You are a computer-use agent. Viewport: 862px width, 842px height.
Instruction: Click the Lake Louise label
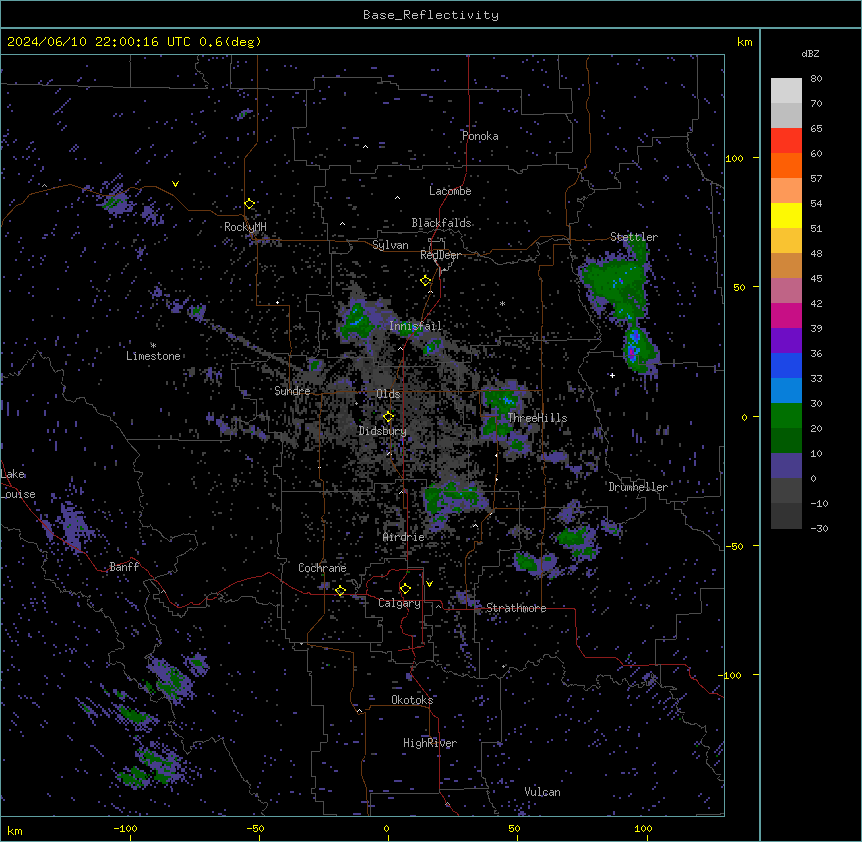[x=18, y=484]
